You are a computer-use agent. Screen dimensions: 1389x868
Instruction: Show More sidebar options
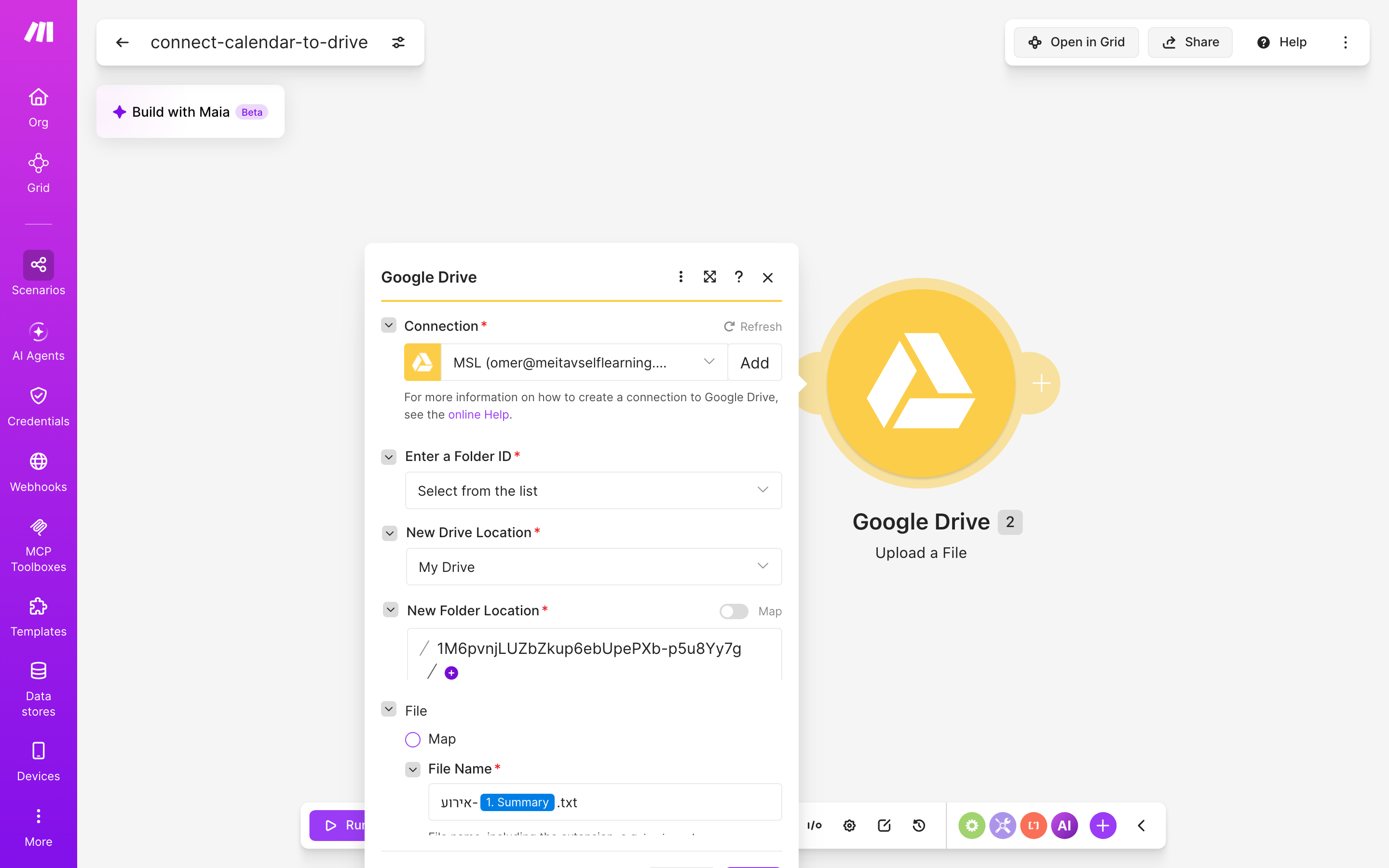(39, 827)
